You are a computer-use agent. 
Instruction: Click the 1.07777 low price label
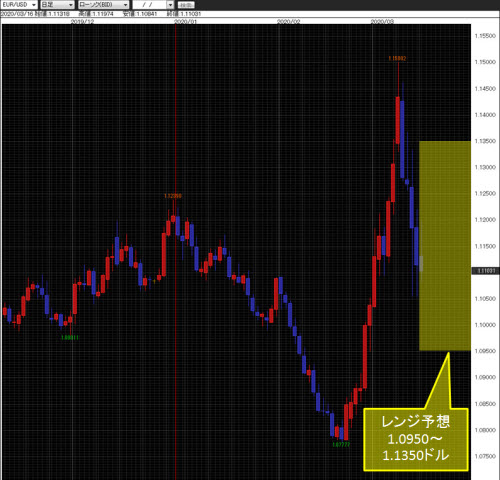point(341,444)
